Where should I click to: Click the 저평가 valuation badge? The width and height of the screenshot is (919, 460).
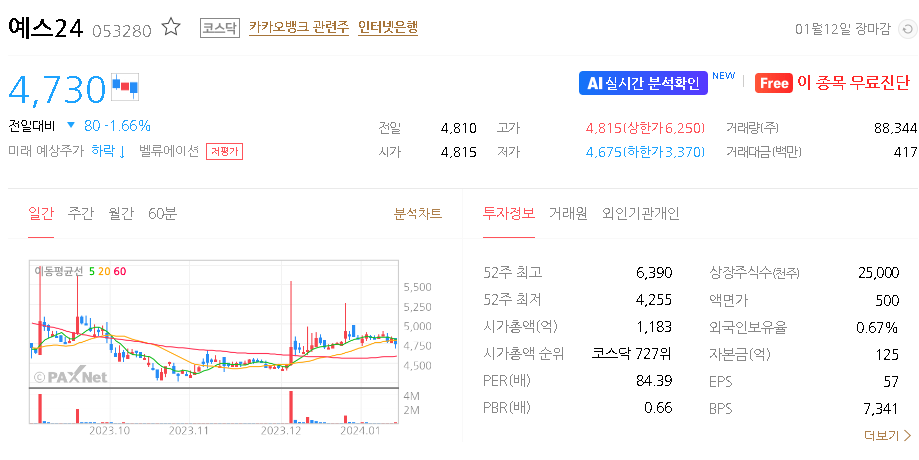point(224,152)
